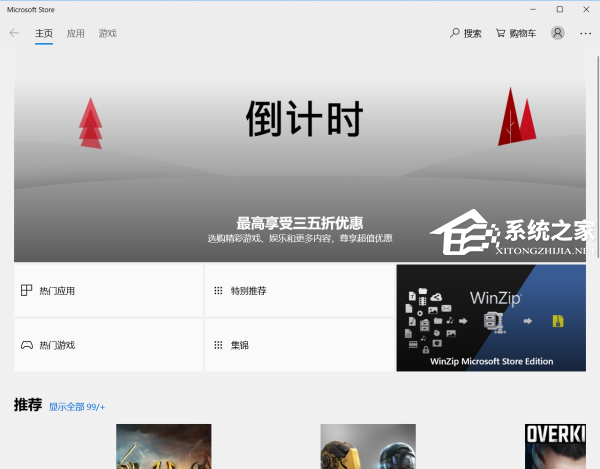The width and height of the screenshot is (600, 469).
Task: Open the robot helmet game thumbnail
Action: coord(368,446)
